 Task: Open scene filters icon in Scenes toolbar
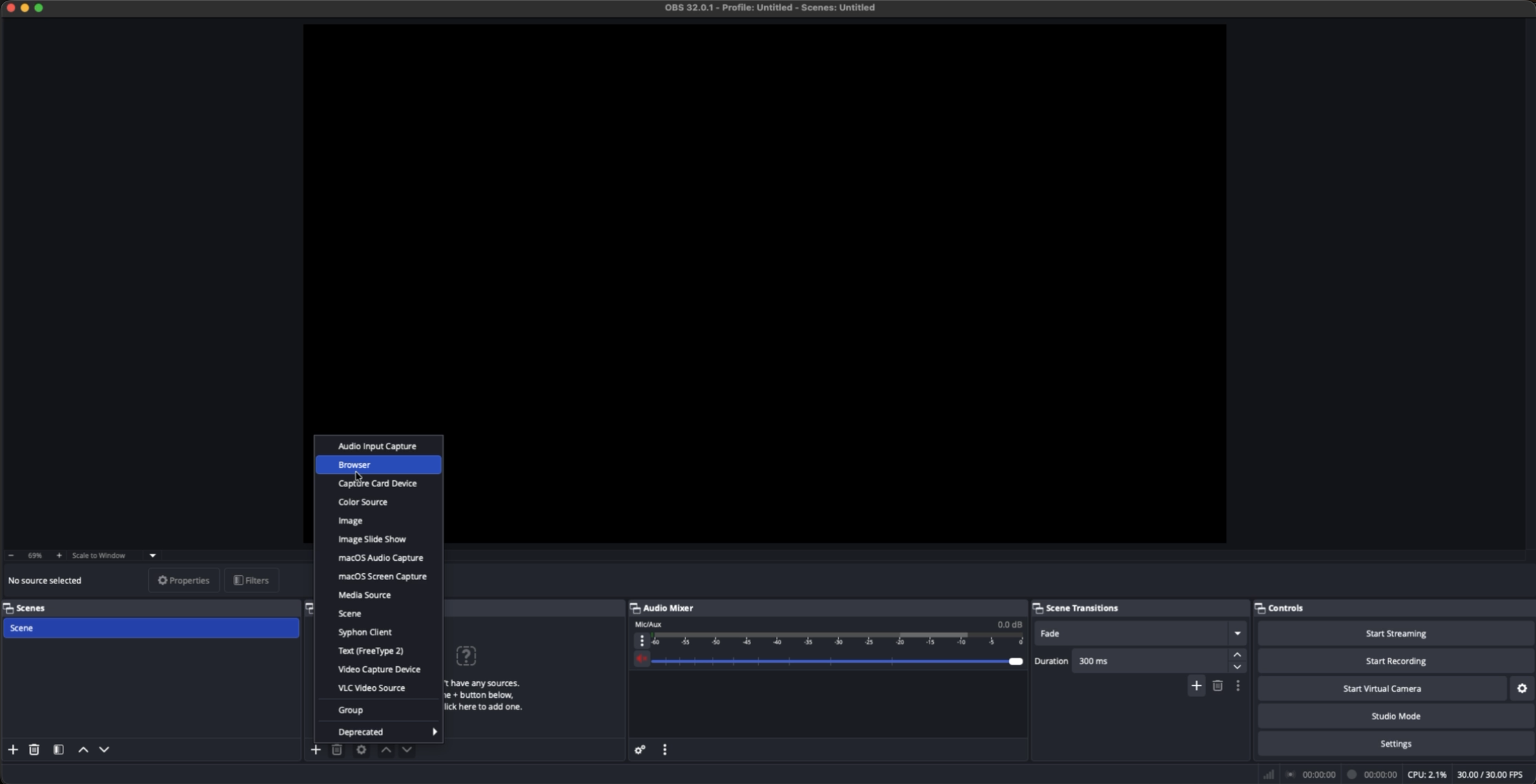59,750
